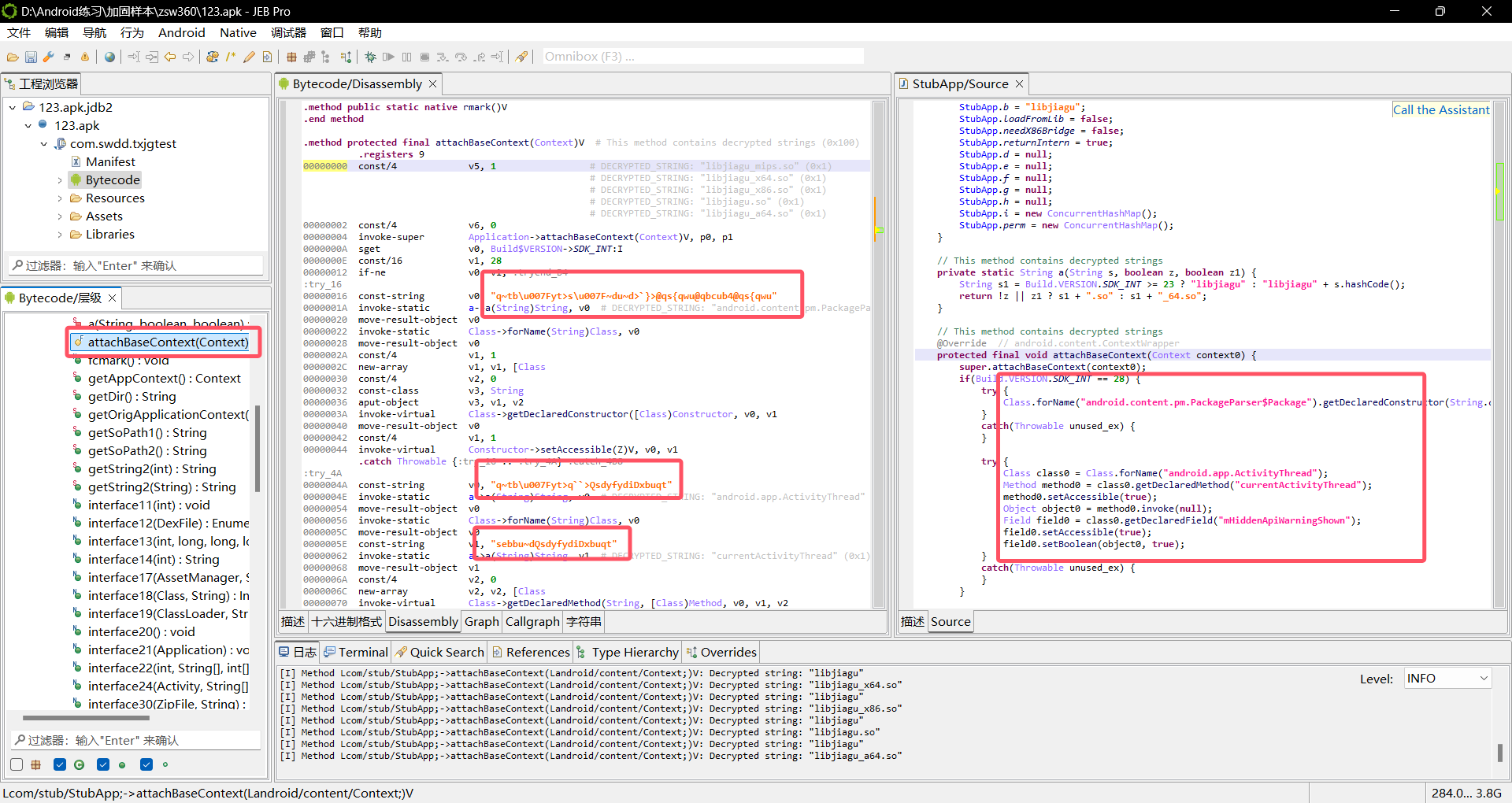1512x803 pixels.
Task: Click the debugger stop icon
Action: tap(424, 57)
